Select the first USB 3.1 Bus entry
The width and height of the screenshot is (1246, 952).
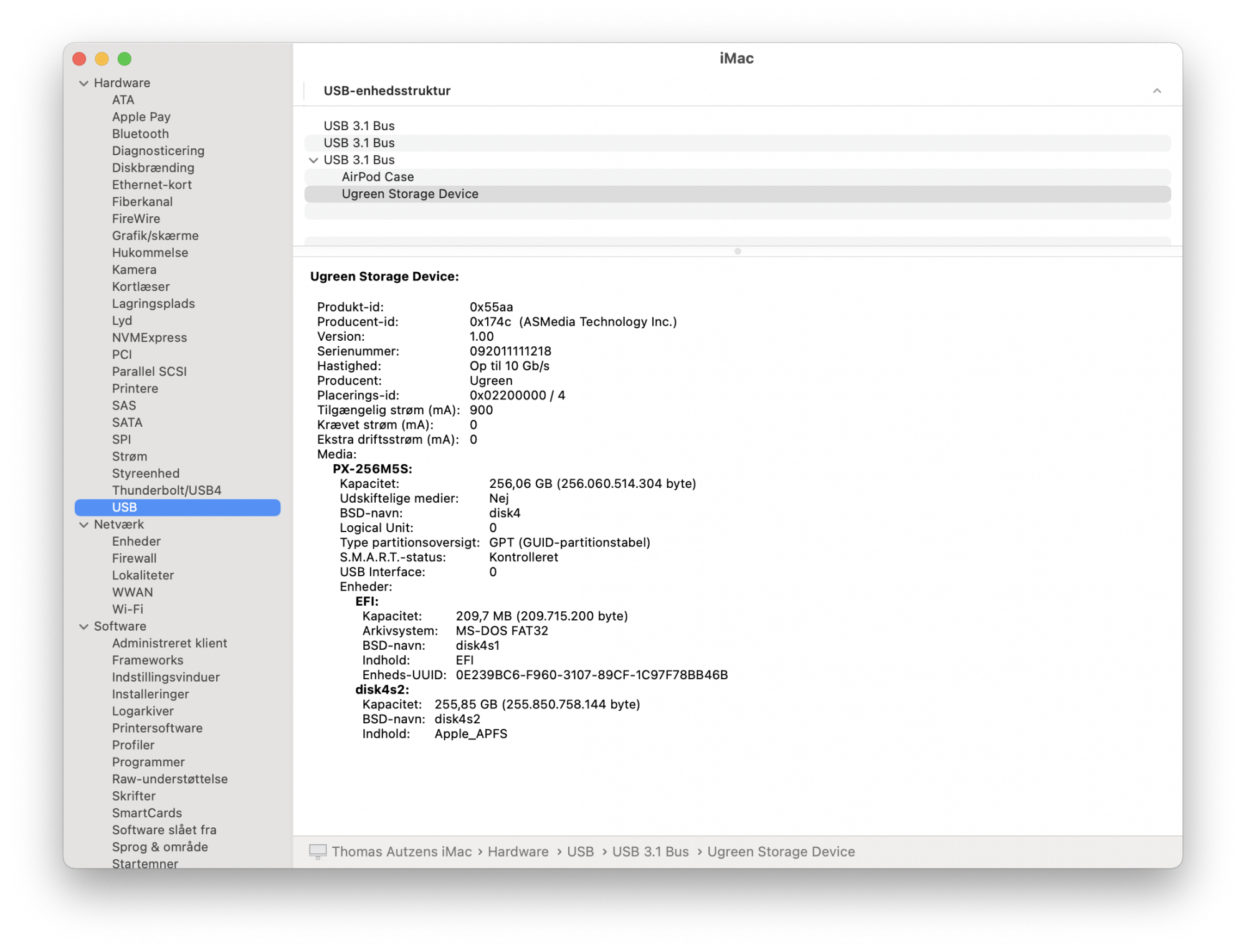point(359,126)
